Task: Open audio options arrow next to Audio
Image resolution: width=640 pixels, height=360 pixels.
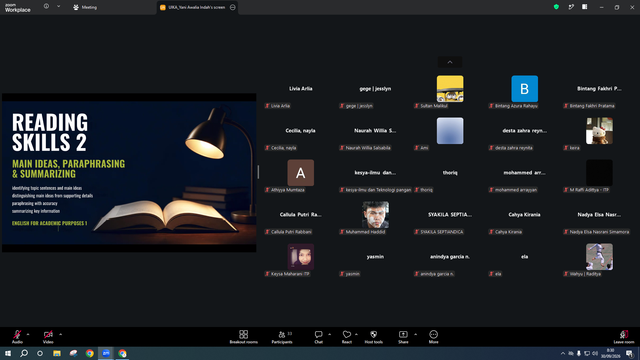Action: point(28,334)
